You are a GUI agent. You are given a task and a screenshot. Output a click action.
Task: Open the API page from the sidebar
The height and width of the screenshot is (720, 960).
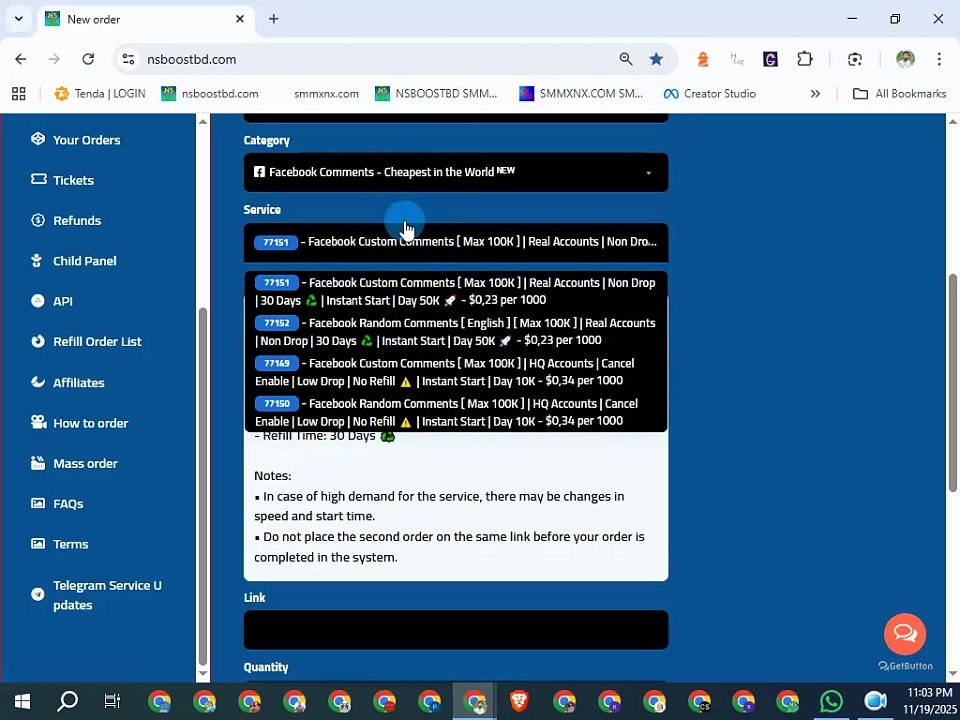coord(62,301)
